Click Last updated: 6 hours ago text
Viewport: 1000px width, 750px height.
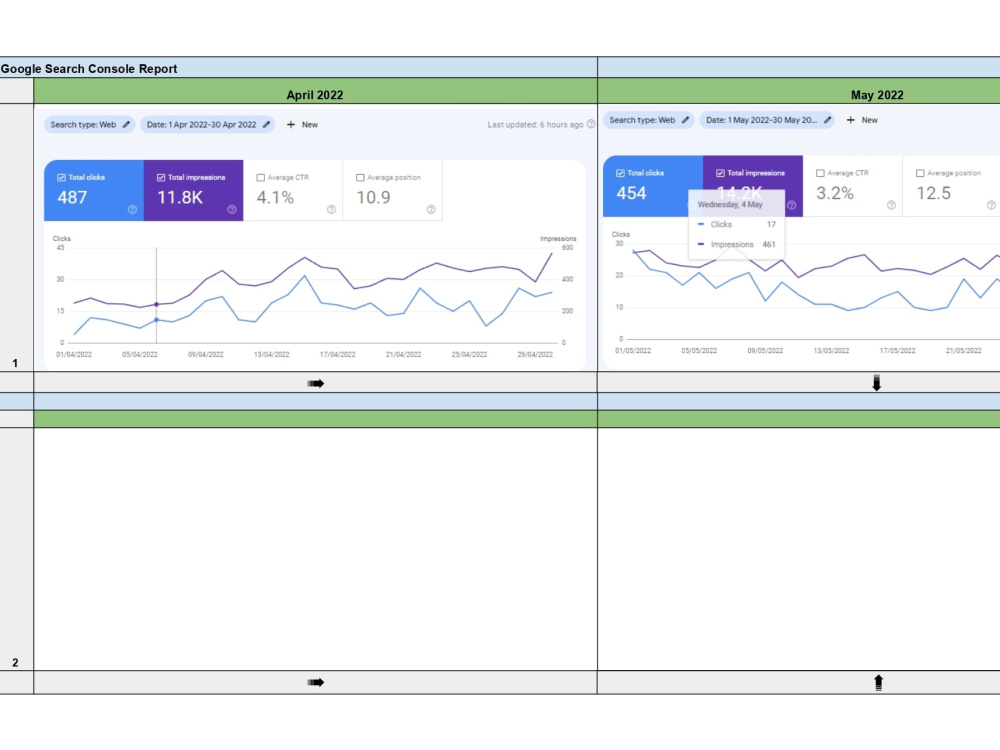[x=535, y=125]
